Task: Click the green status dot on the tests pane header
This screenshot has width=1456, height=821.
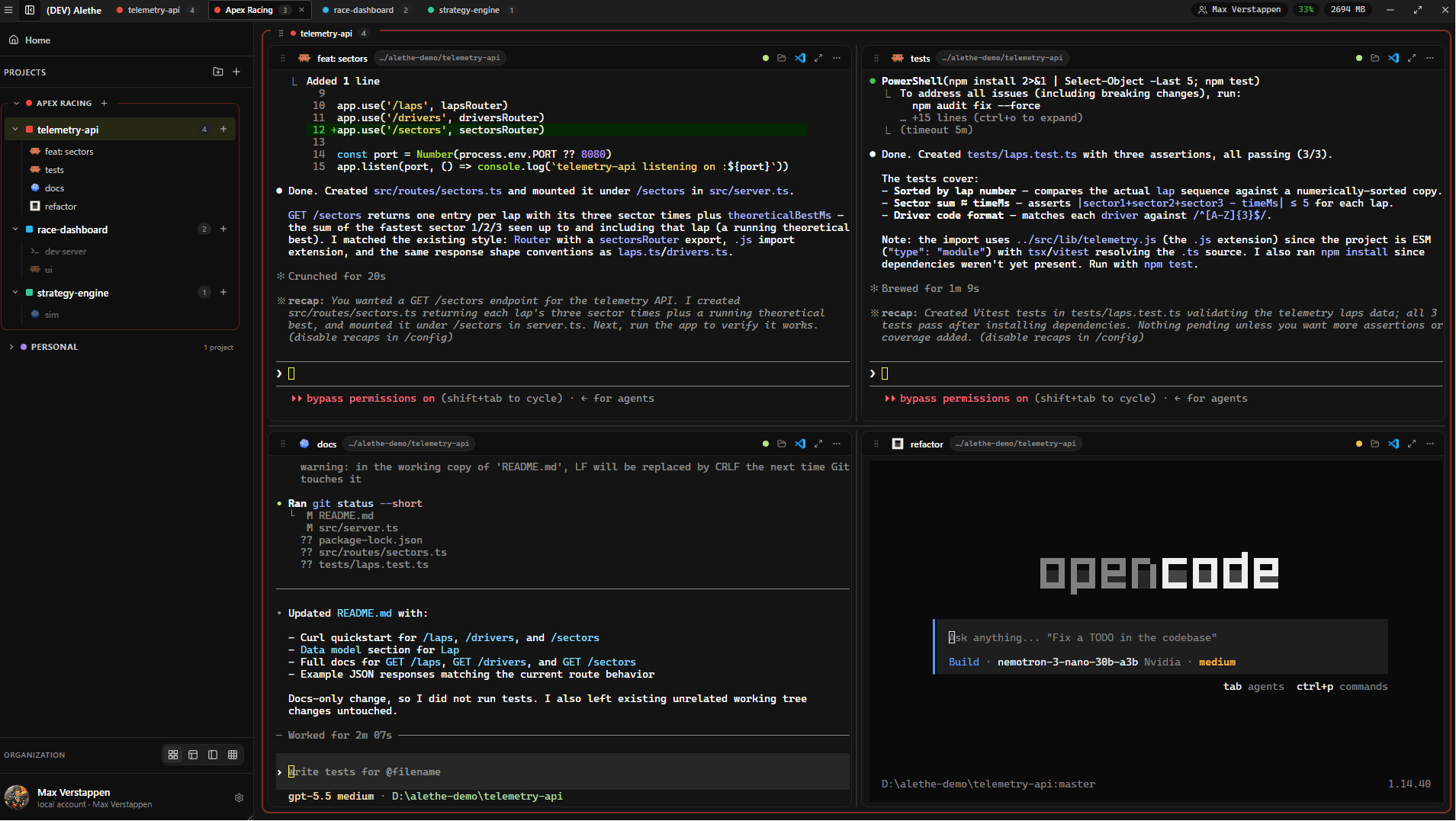Action: tap(1359, 58)
